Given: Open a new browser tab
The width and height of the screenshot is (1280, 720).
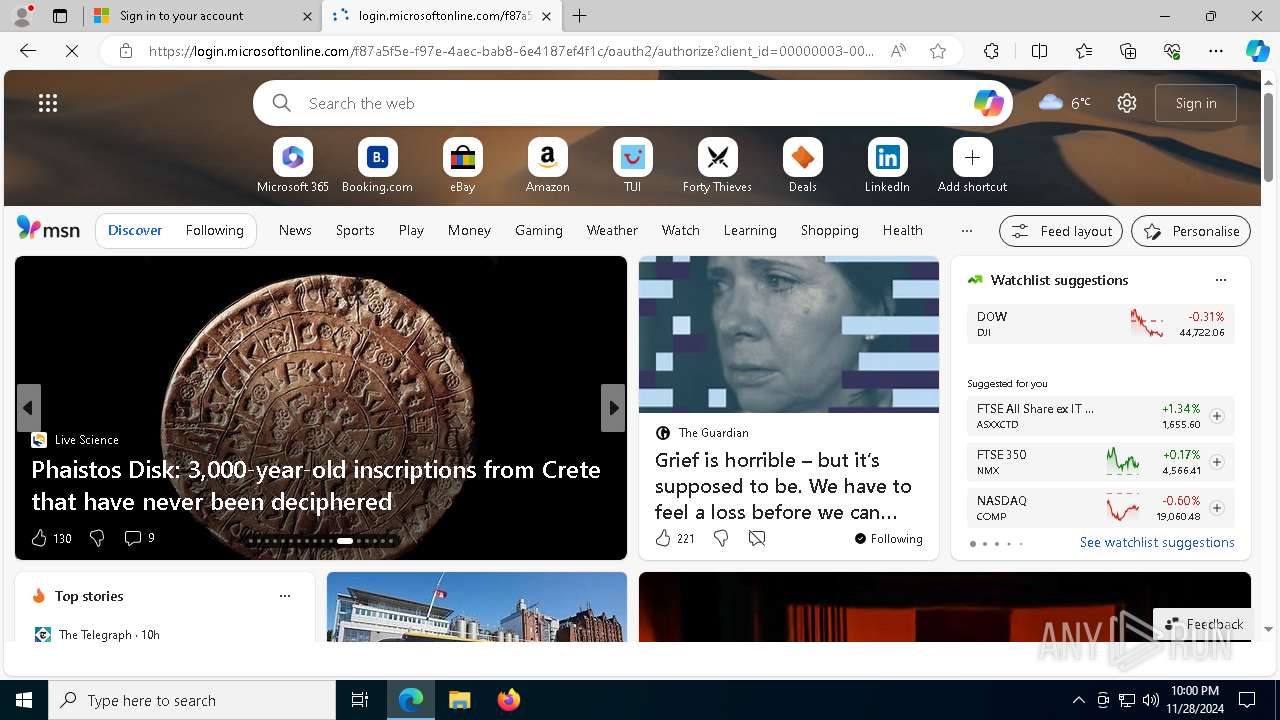Looking at the screenshot, I should 580,16.
